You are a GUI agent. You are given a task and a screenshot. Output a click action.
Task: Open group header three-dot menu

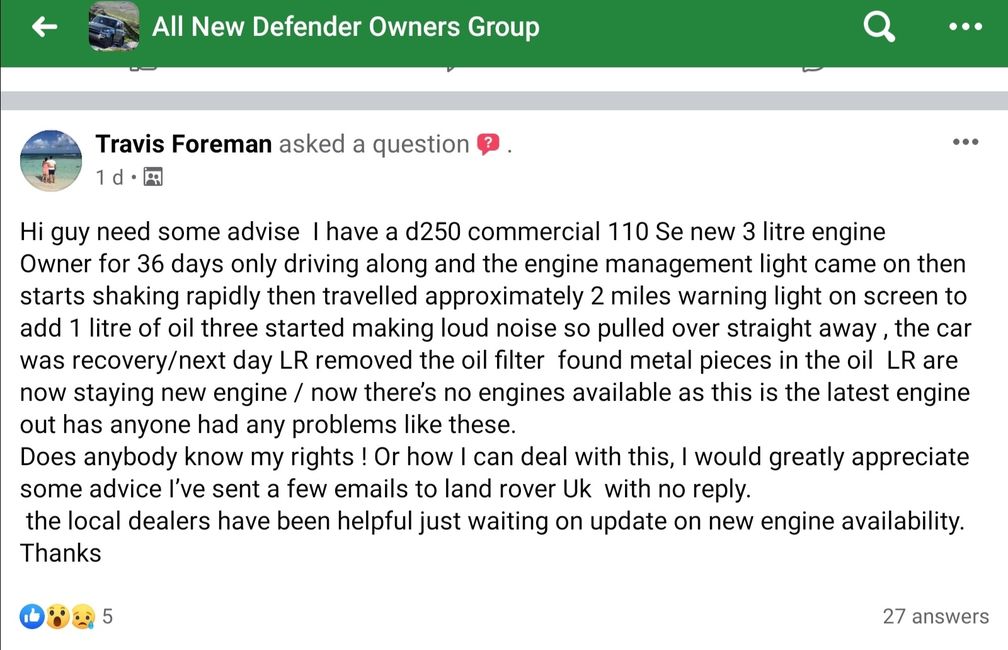point(966,27)
